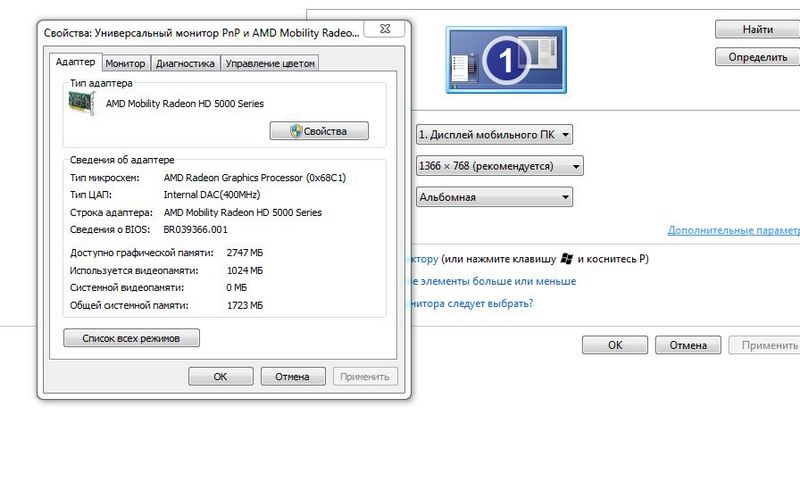Click the Найти button
The height and width of the screenshot is (490, 800).
(x=757, y=30)
